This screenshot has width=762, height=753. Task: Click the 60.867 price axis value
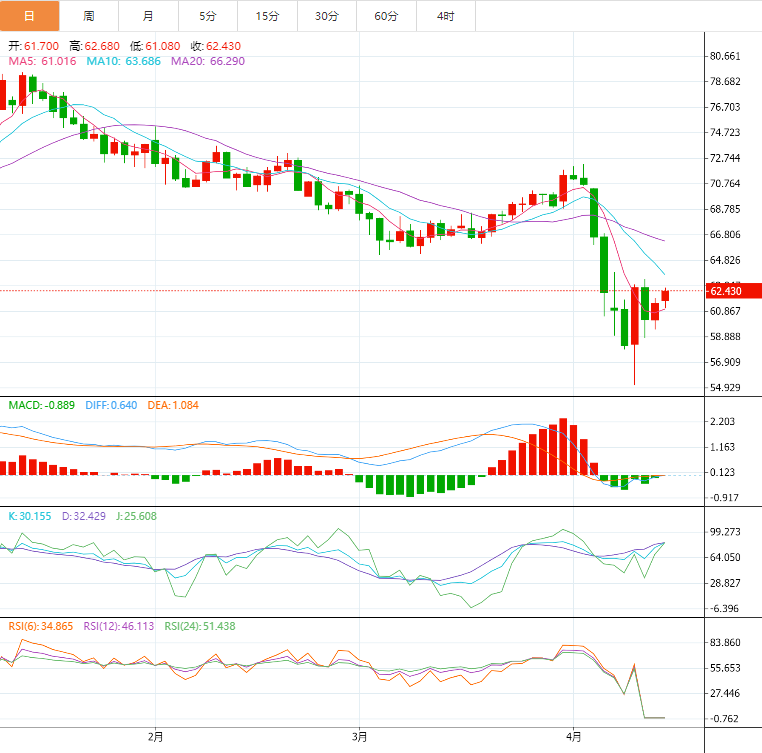[725, 311]
